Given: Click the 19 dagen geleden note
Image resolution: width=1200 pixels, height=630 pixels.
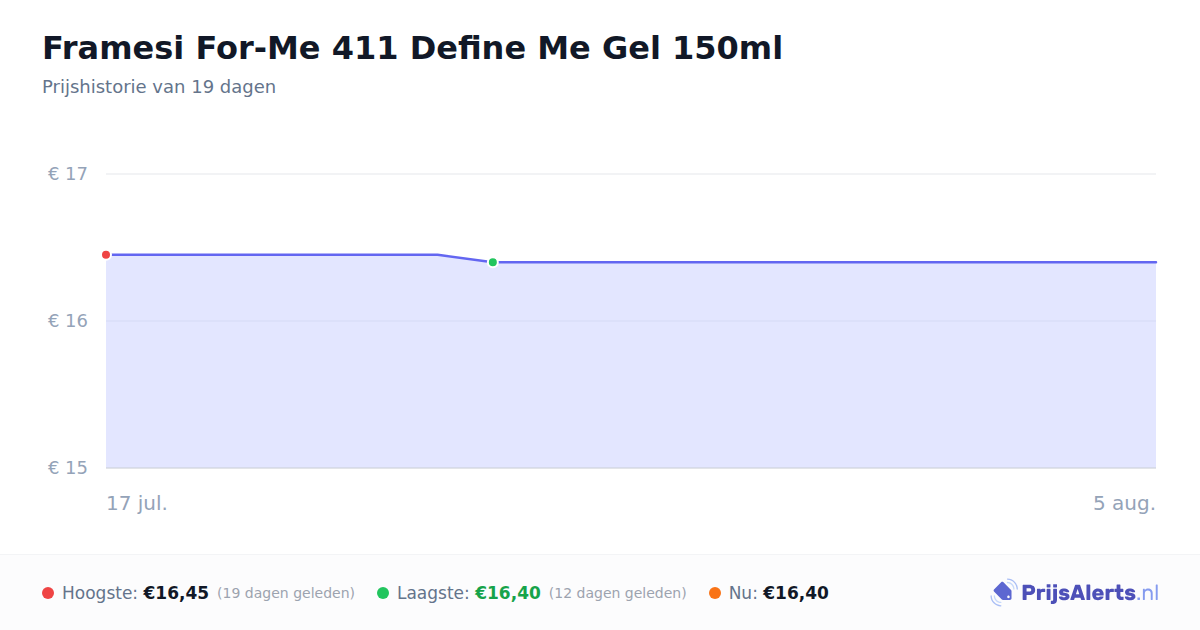Looking at the screenshot, I should [x=286, y=593].
